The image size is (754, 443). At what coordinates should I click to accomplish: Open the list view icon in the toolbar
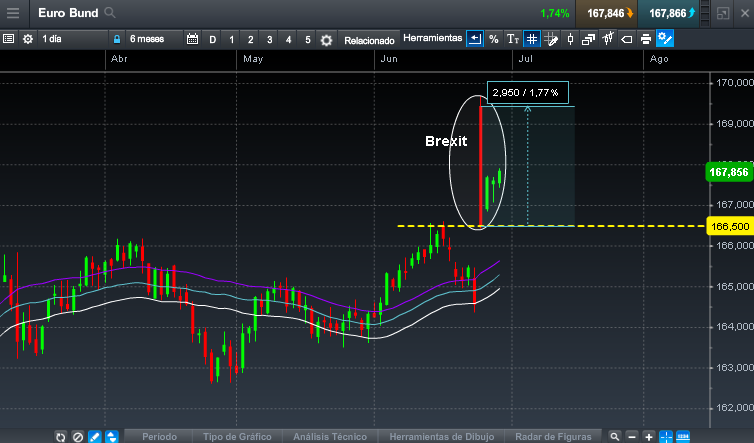pos(8,39)
